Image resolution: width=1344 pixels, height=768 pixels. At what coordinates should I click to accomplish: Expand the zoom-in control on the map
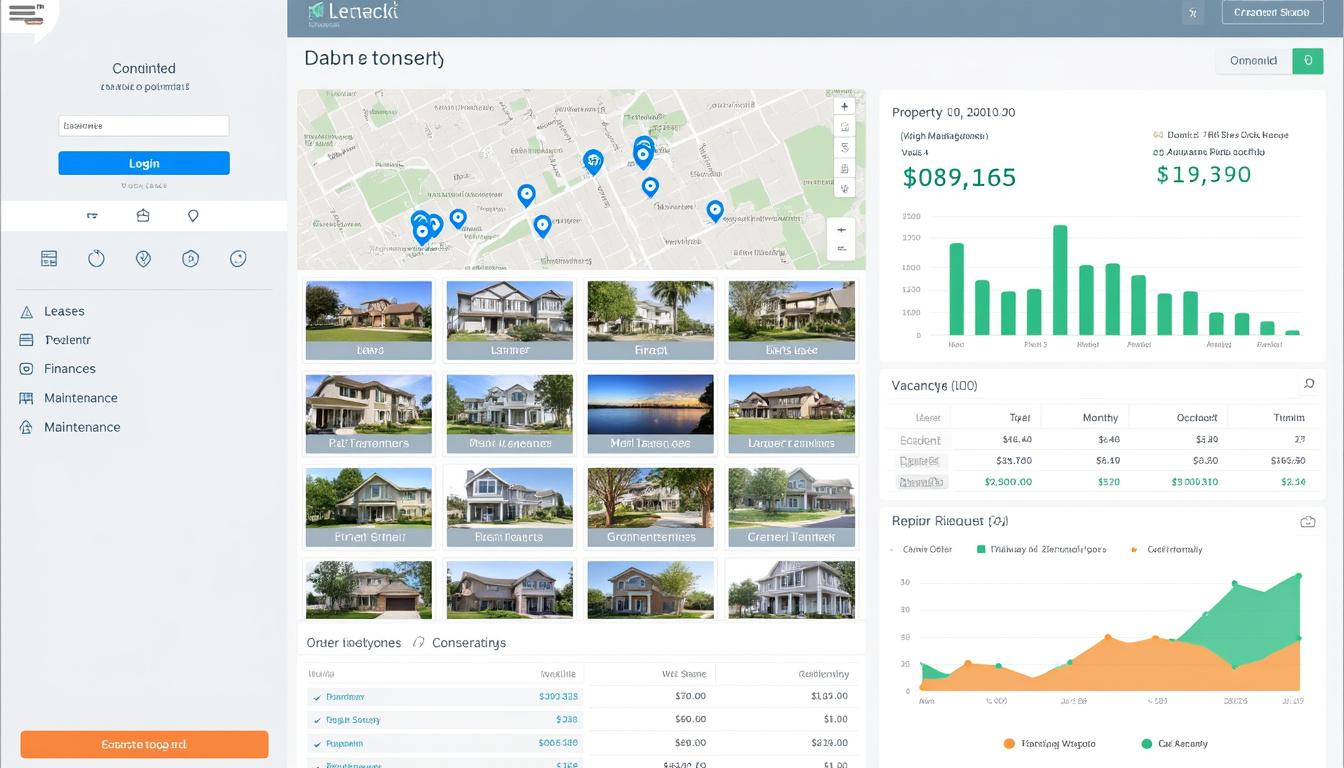843,105
